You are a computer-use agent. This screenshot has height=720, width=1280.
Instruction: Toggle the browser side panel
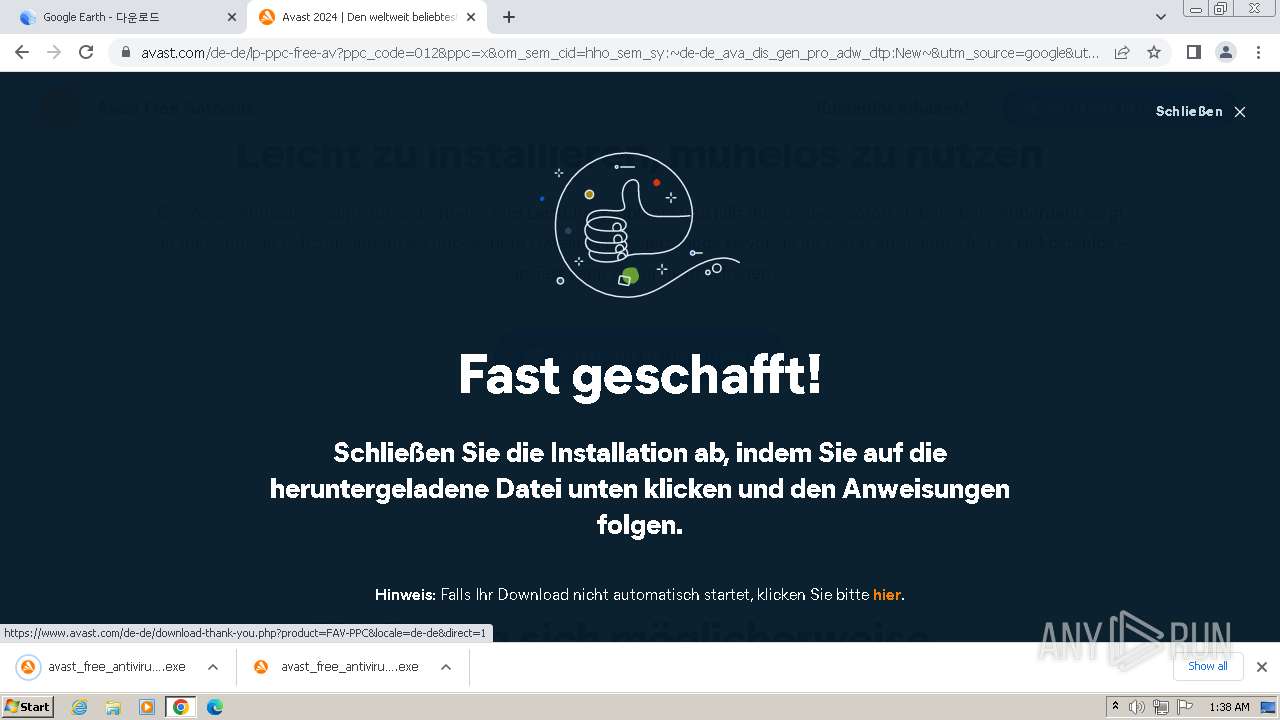1193,52
